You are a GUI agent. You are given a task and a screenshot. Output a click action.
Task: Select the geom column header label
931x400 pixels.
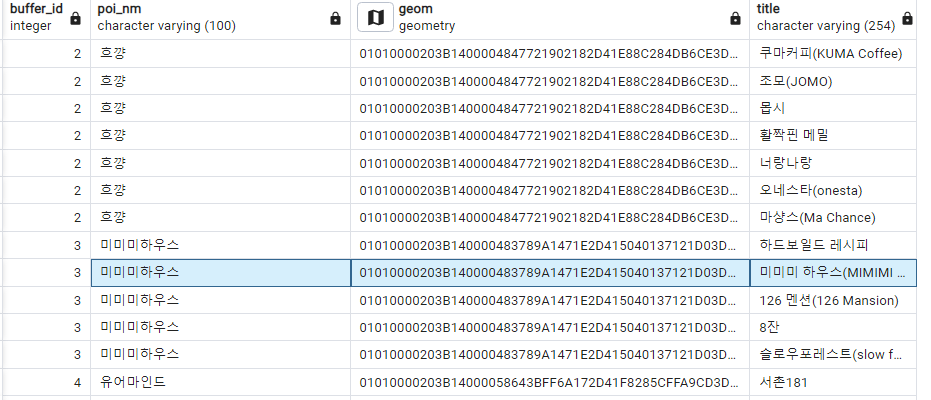click(416, 9)
